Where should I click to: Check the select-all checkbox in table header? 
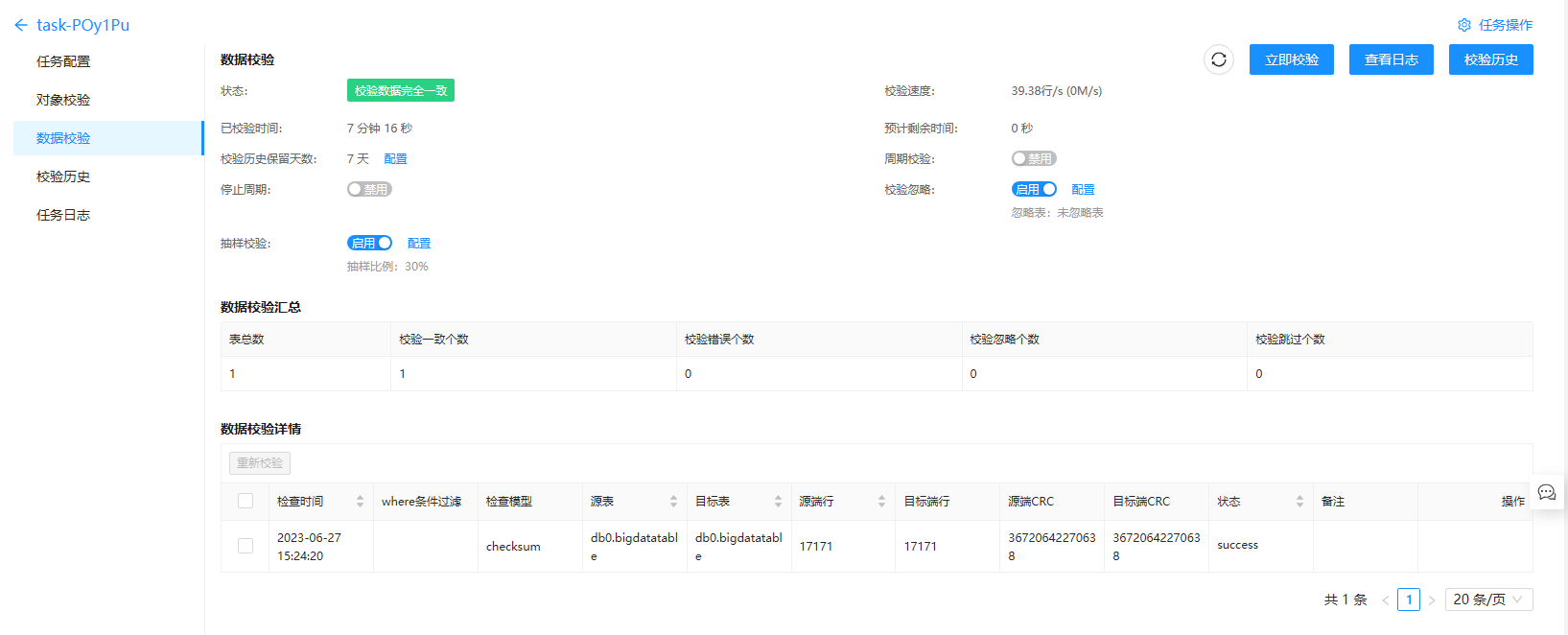(x=246, y=501)
